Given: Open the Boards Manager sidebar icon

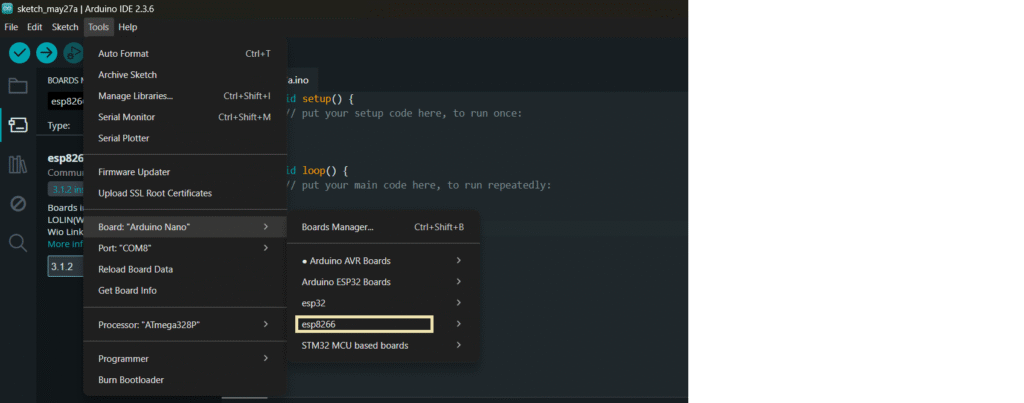Looking at the screenshot, I should (x=18, y=125).
